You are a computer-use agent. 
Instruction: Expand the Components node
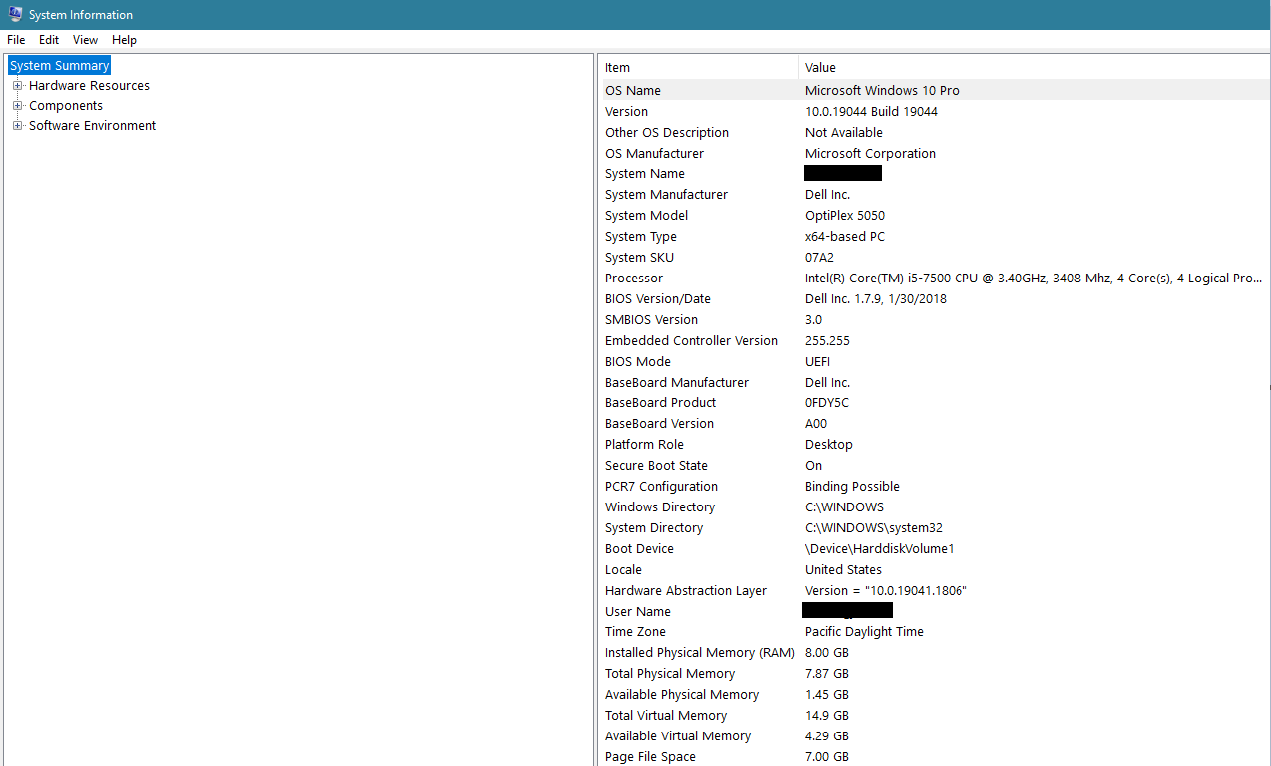click(x=17, y=106)
